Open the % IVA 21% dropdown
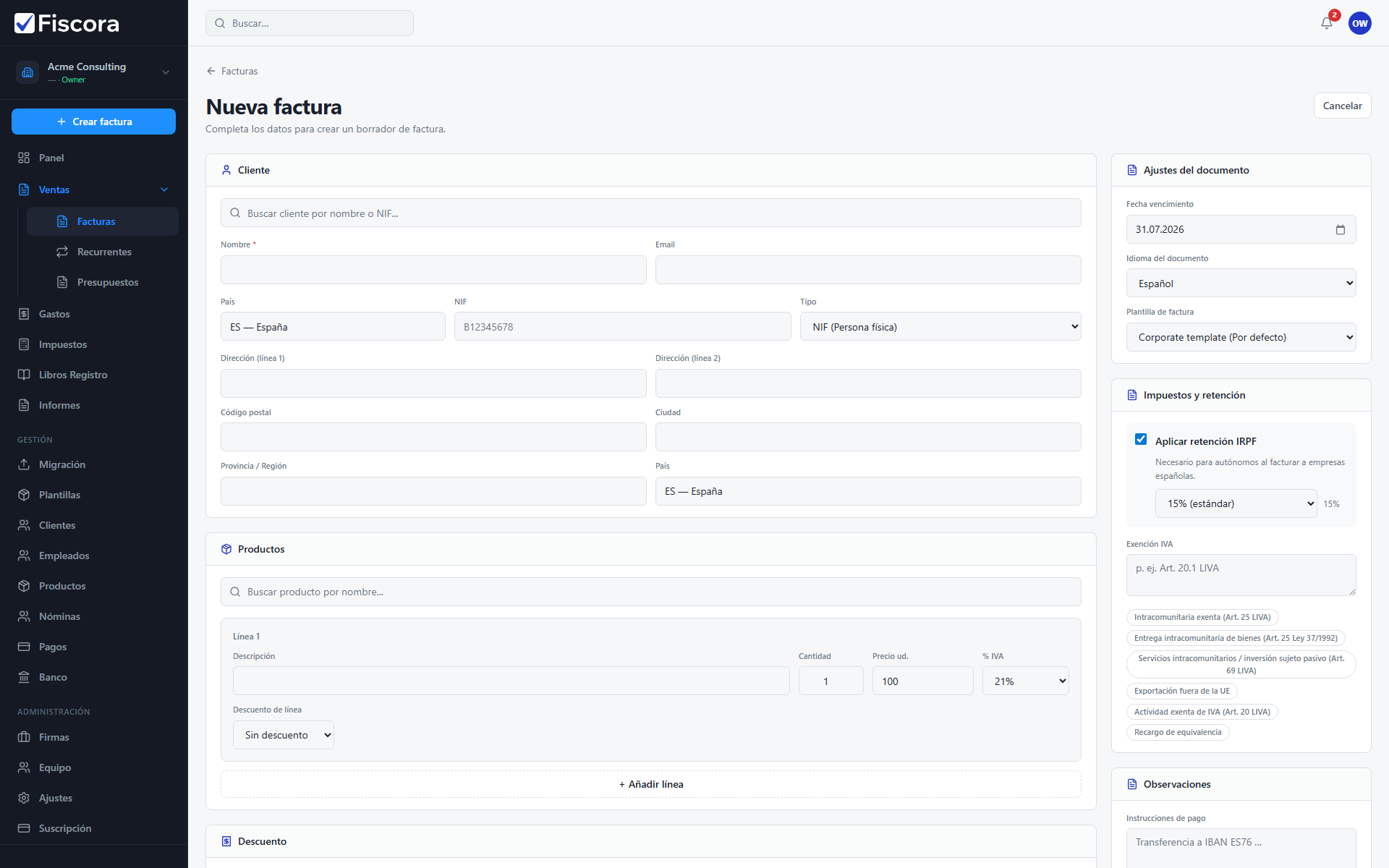Viewport: 1389px width, 868px height. point(1025,681)
